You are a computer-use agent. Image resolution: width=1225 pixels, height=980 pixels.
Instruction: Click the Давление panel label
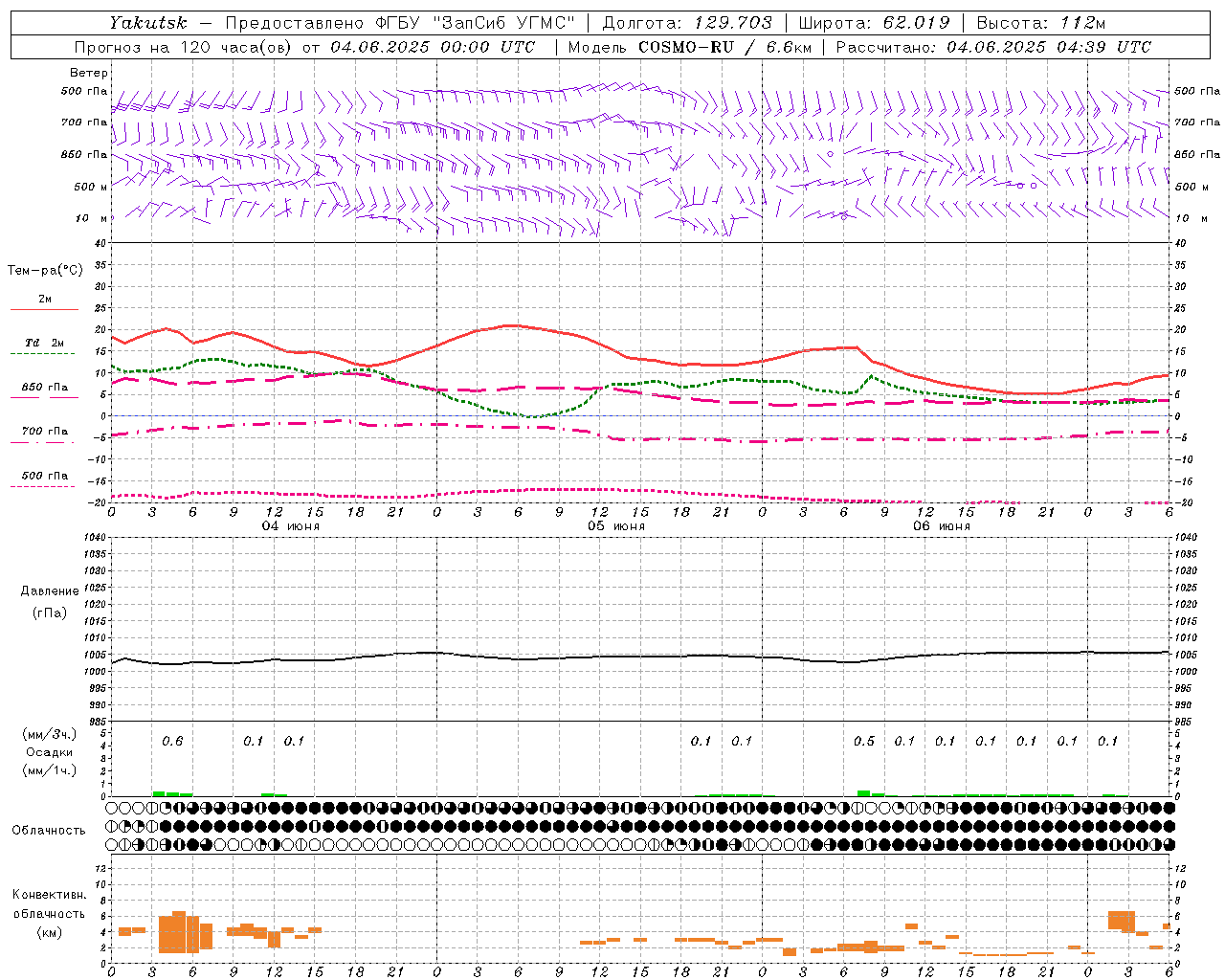[50, 591]
